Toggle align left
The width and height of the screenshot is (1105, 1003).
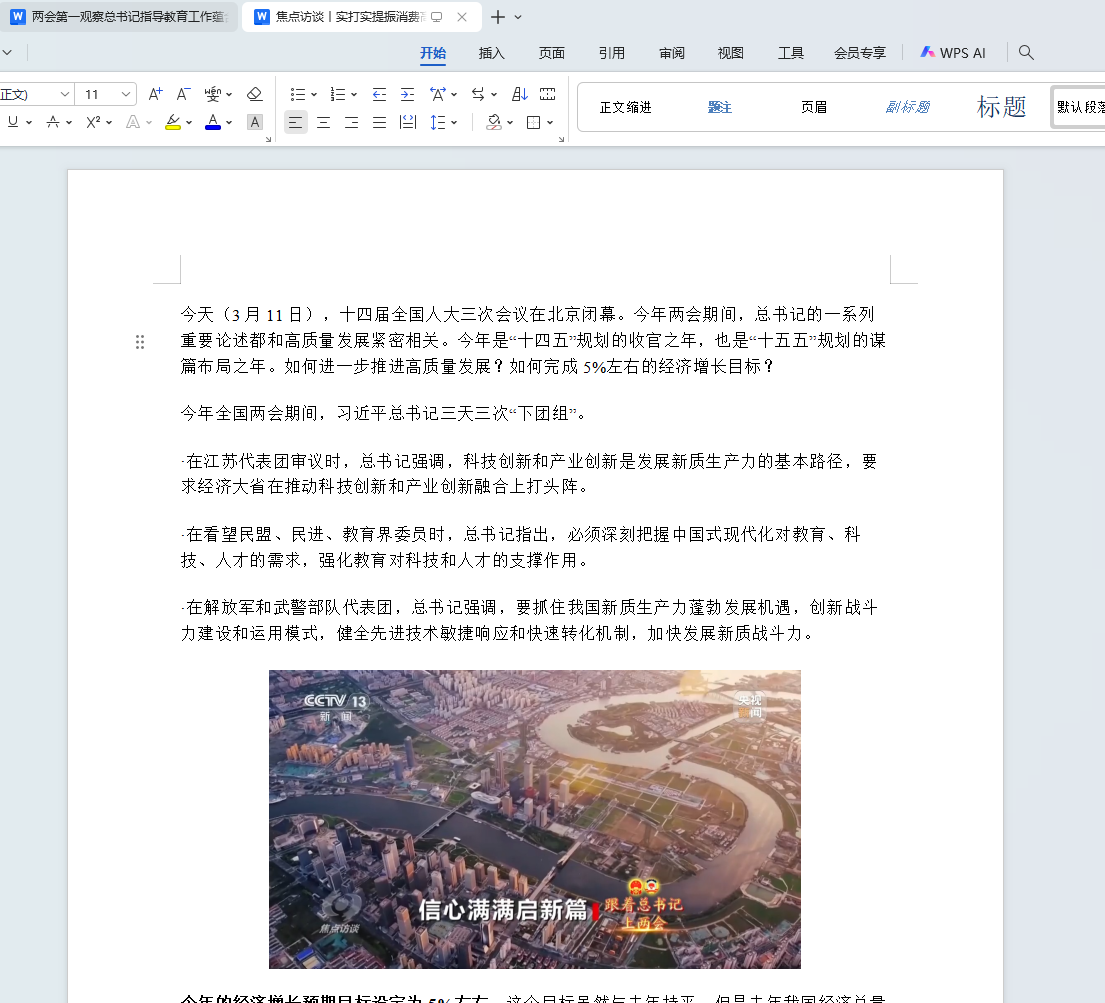pyautogui.click(x=295, y=123)
